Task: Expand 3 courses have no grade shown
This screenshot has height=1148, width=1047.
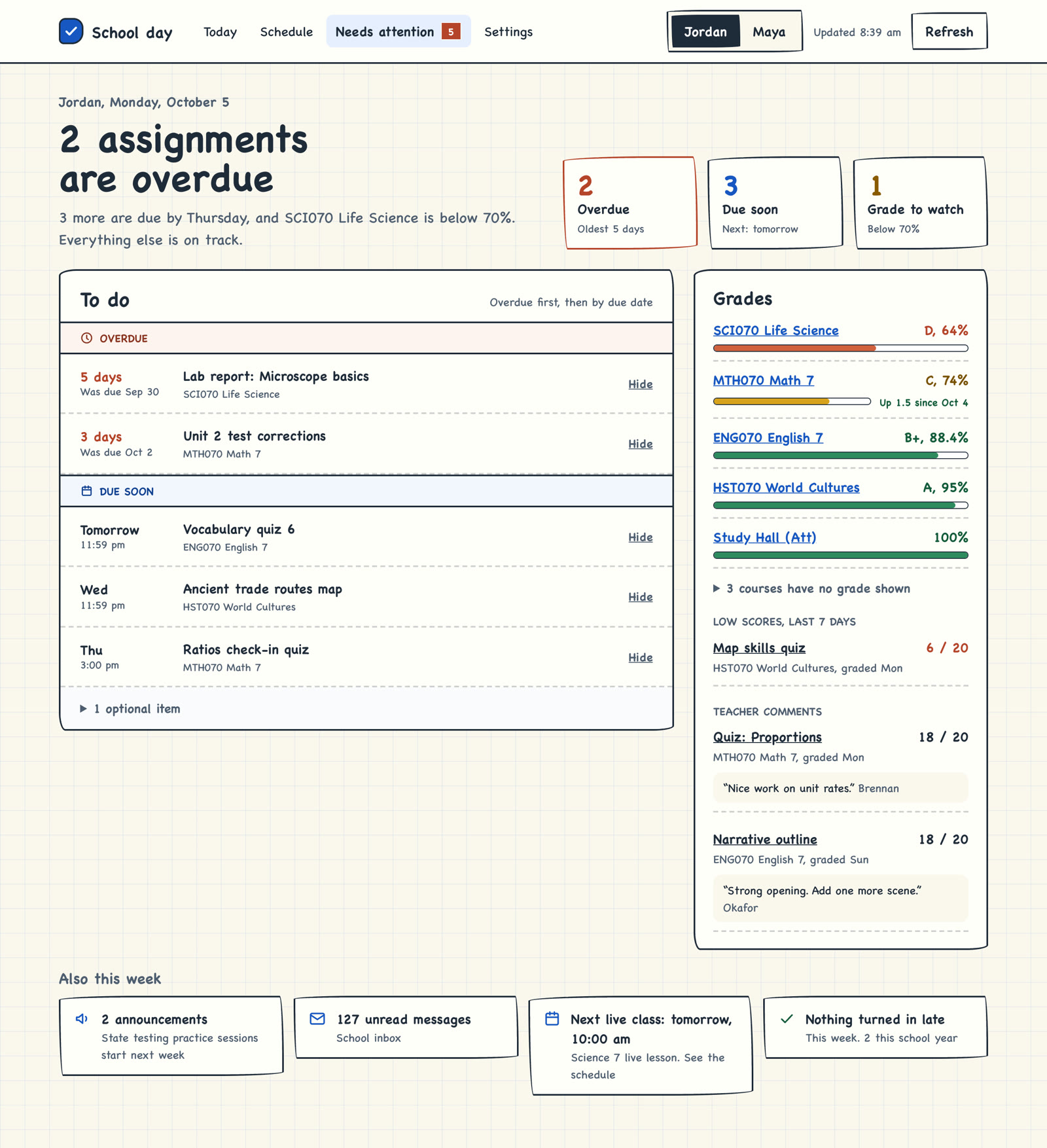Action: pos(811,588)
